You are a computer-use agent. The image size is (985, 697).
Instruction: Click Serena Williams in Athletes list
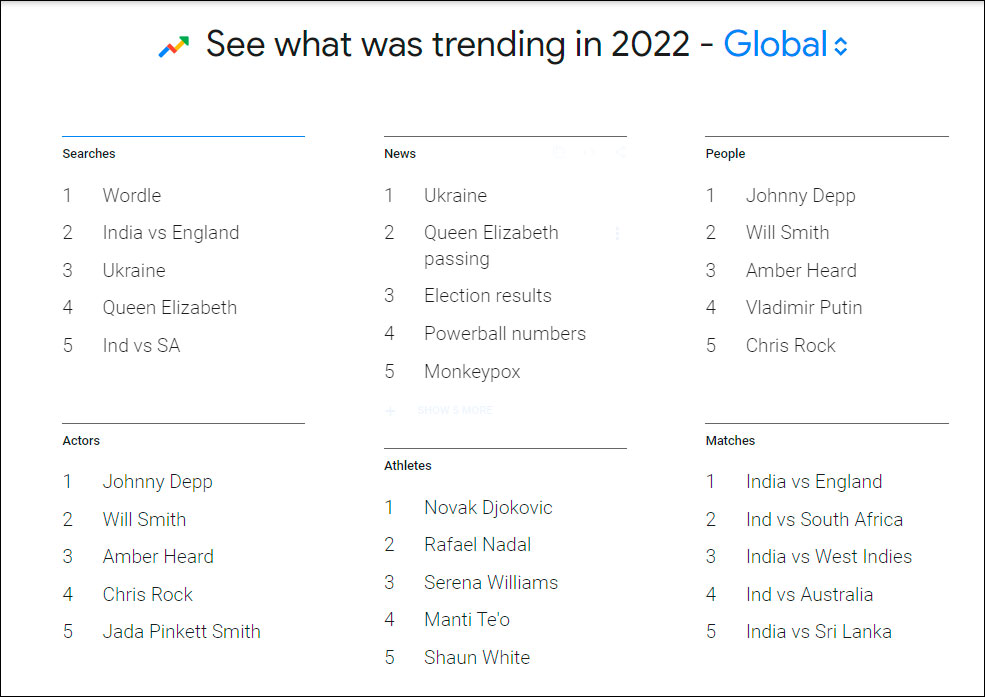coord(490,582)
